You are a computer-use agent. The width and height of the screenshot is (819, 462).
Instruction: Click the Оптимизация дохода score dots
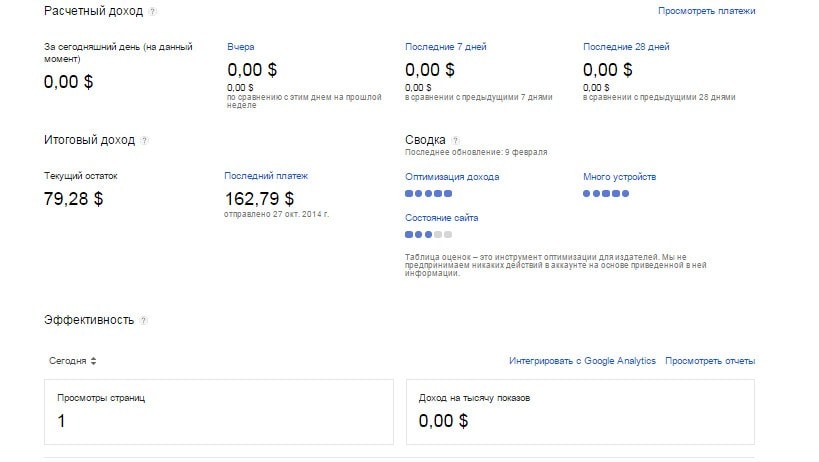point(429,193)
